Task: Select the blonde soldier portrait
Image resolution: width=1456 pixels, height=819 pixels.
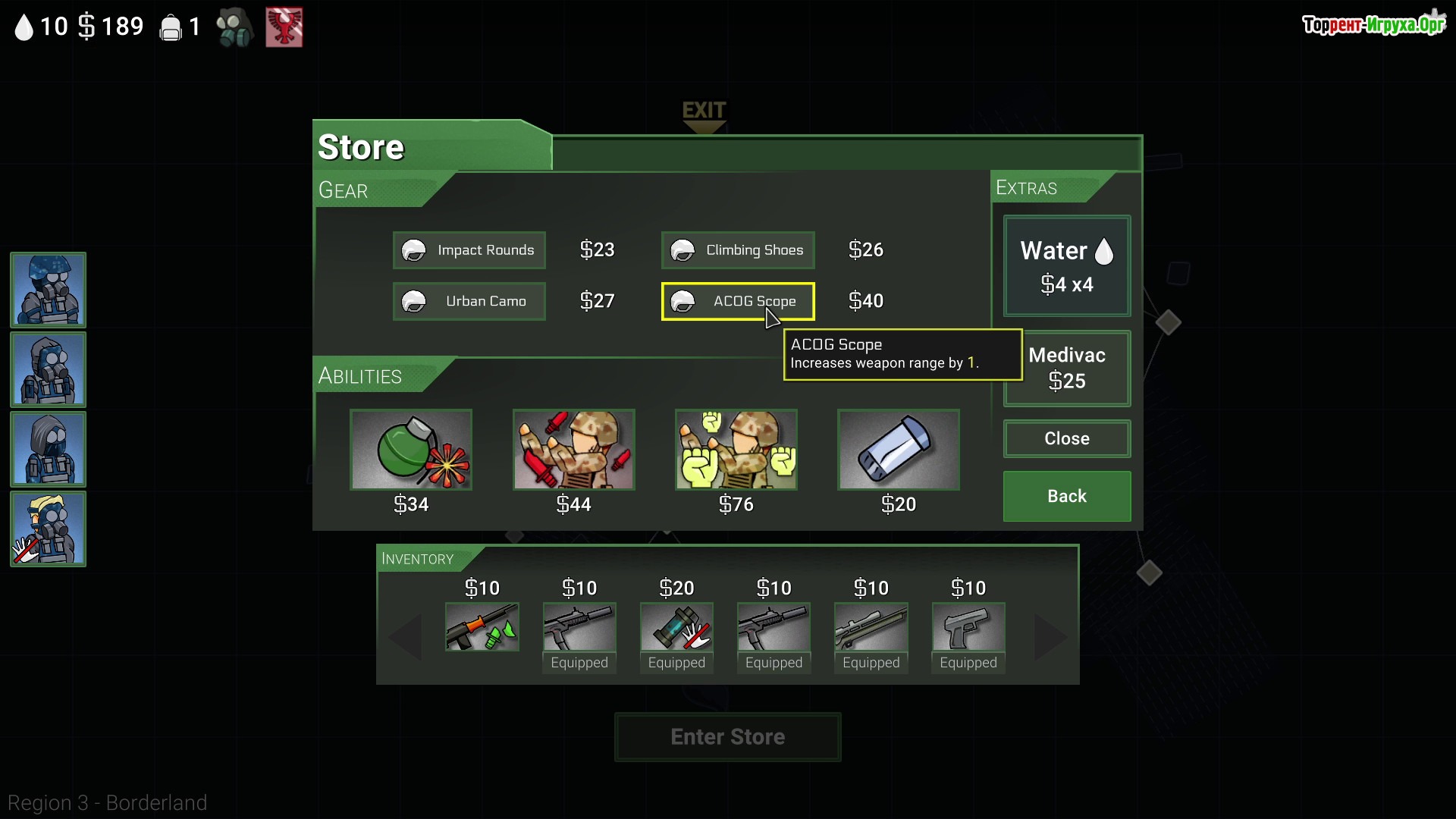Action: tap(48, 529)
